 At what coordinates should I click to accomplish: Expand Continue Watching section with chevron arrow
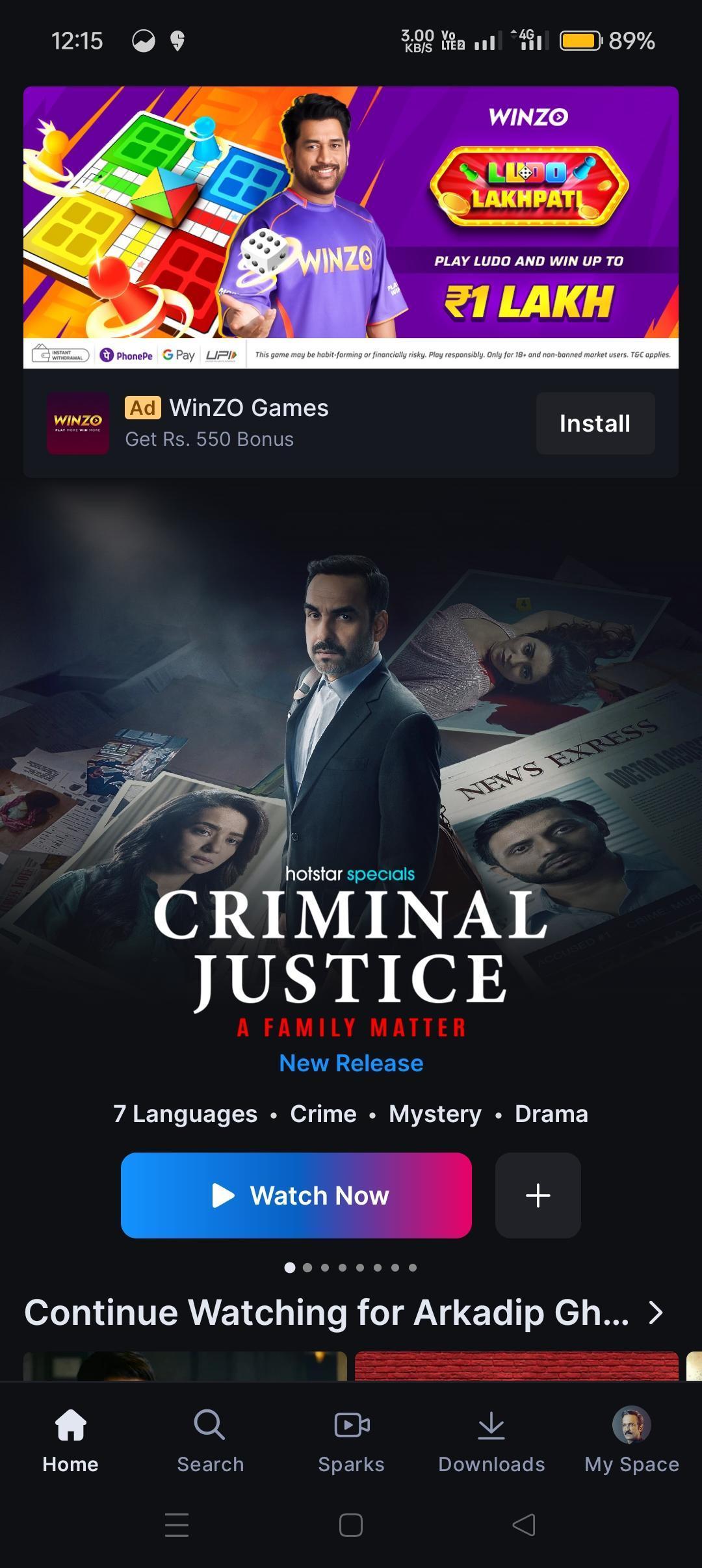point(656,1313)
